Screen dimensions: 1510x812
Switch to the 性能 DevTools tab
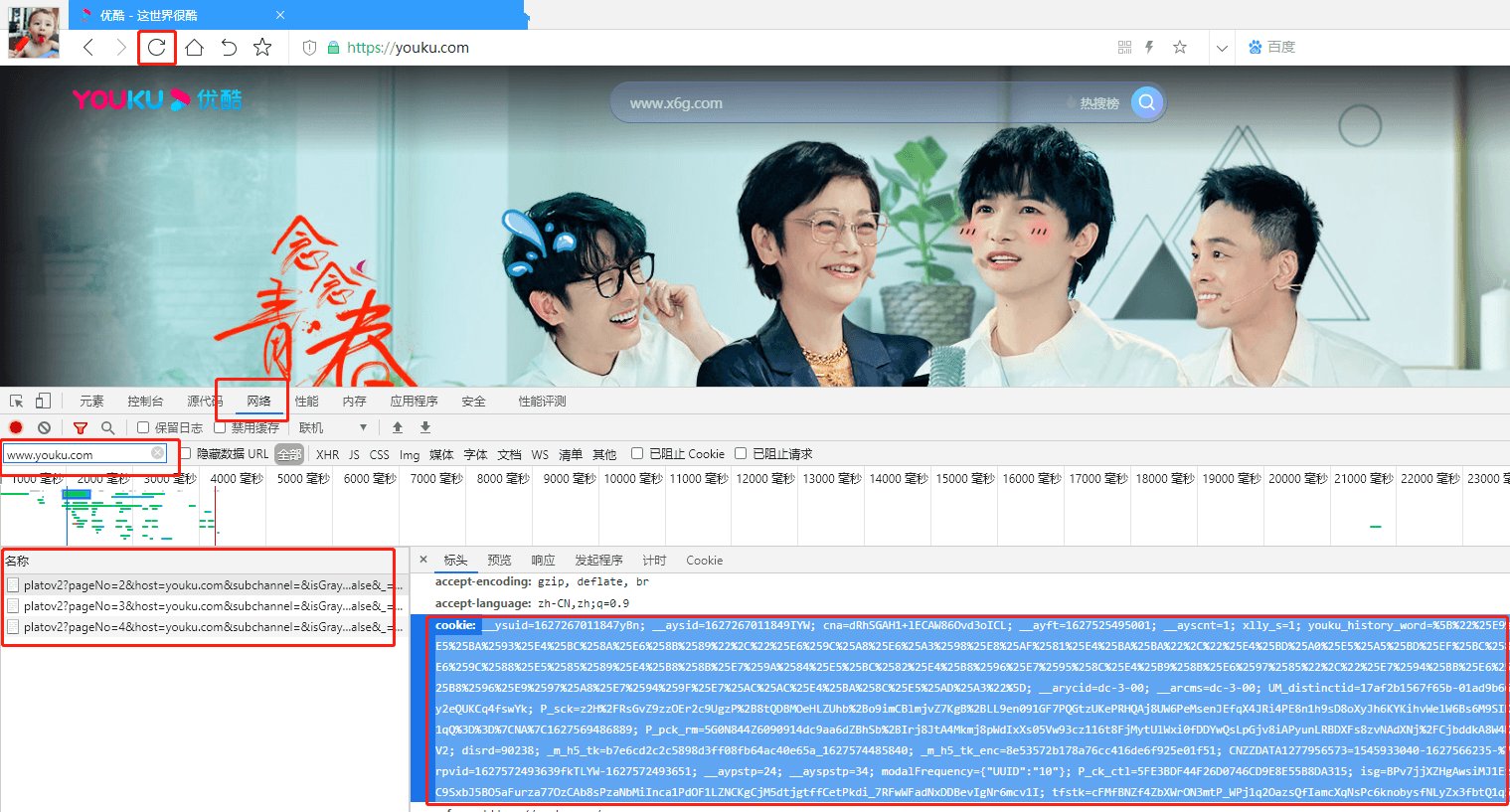[307, 402]
